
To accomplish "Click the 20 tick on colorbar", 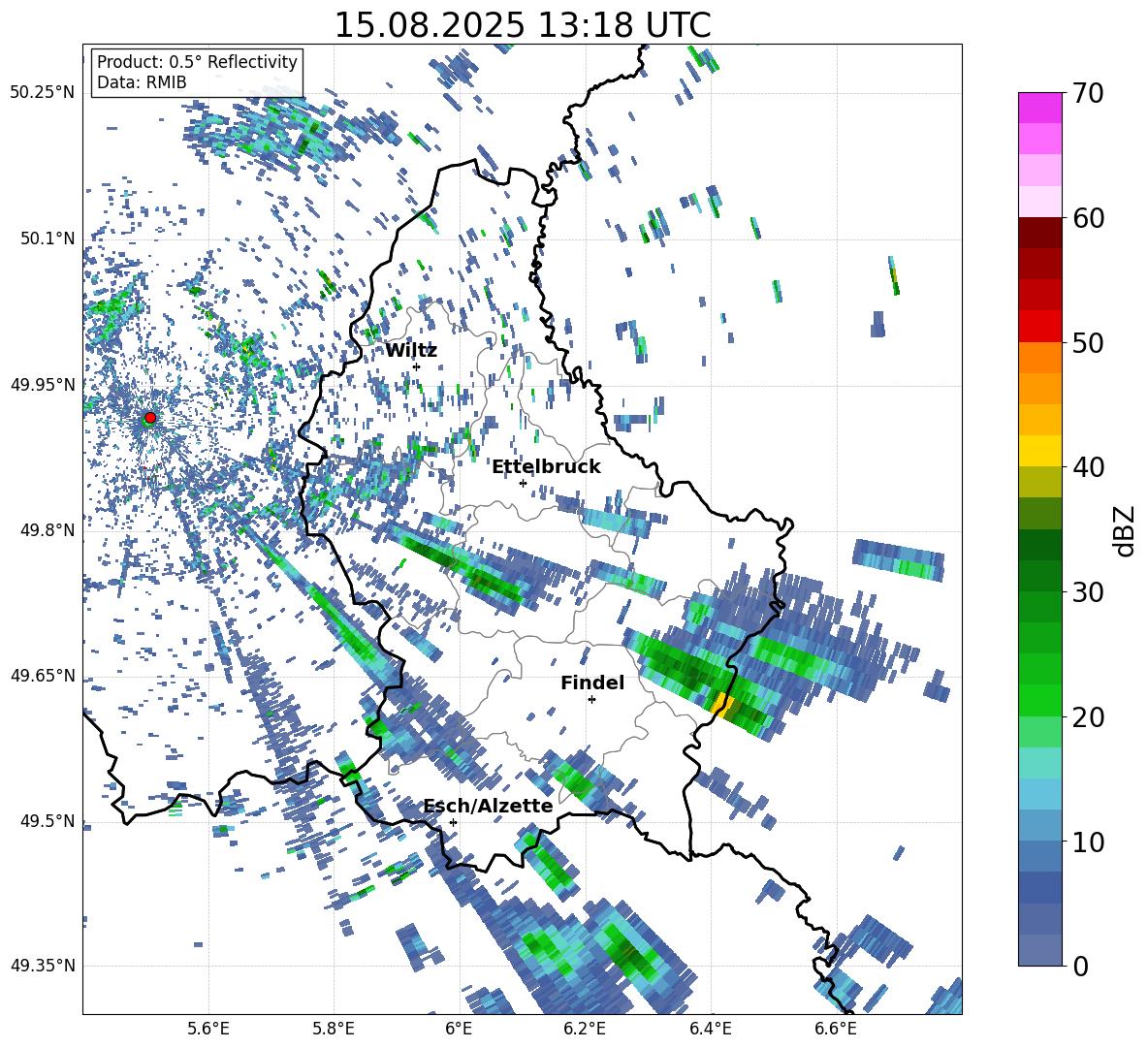I will point(1088,717).
